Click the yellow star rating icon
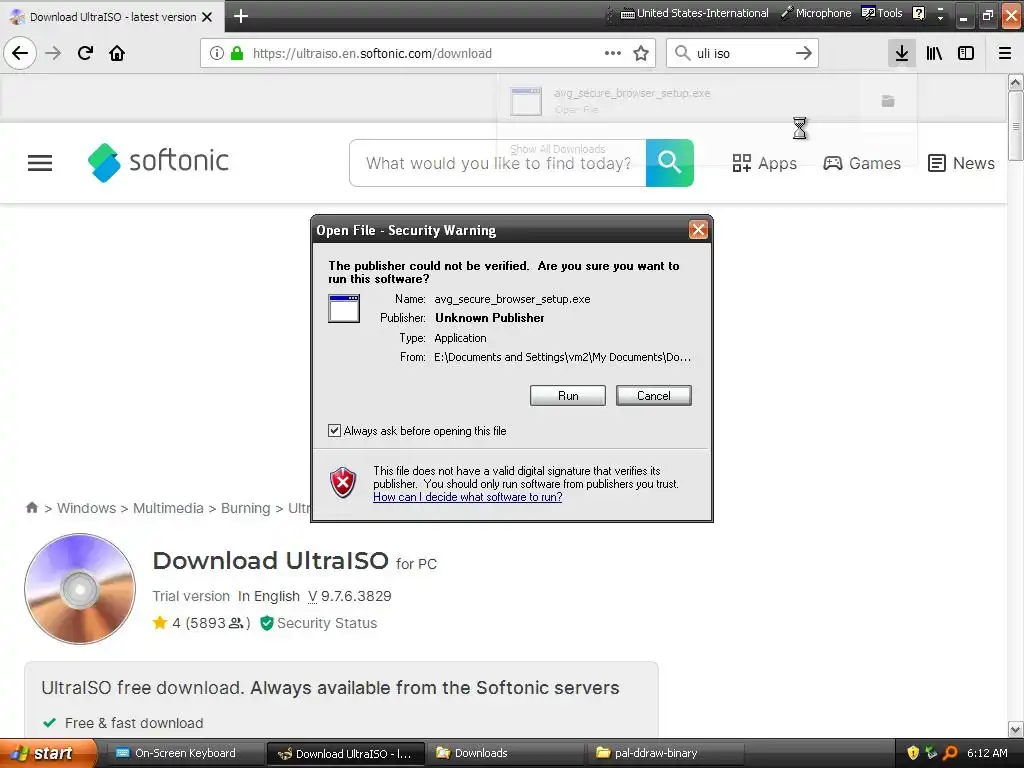Image resolution: width=1024 pixels, height=768 pixels. (x=160, y=623)
